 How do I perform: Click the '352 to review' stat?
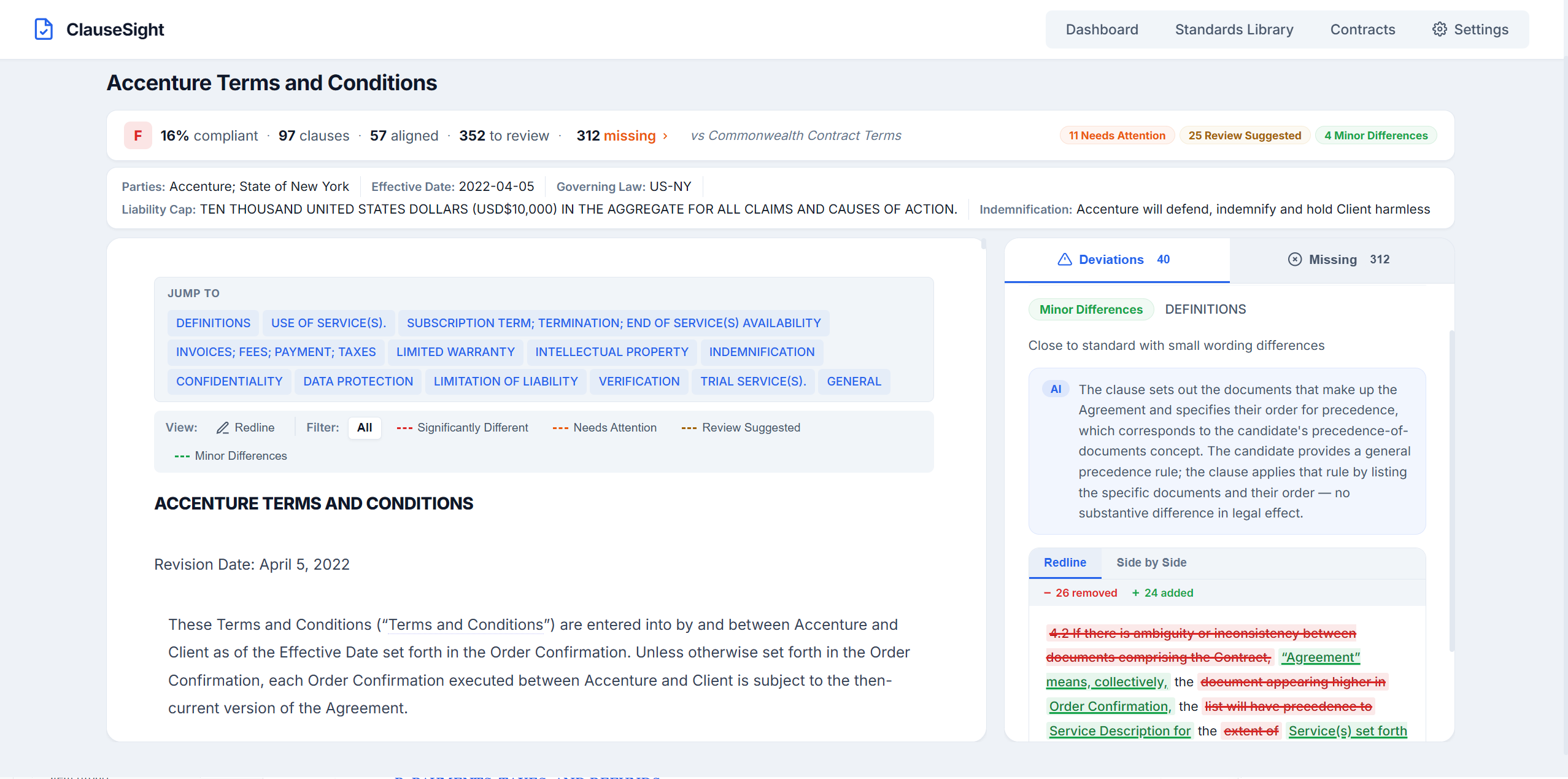coord(504,136)
